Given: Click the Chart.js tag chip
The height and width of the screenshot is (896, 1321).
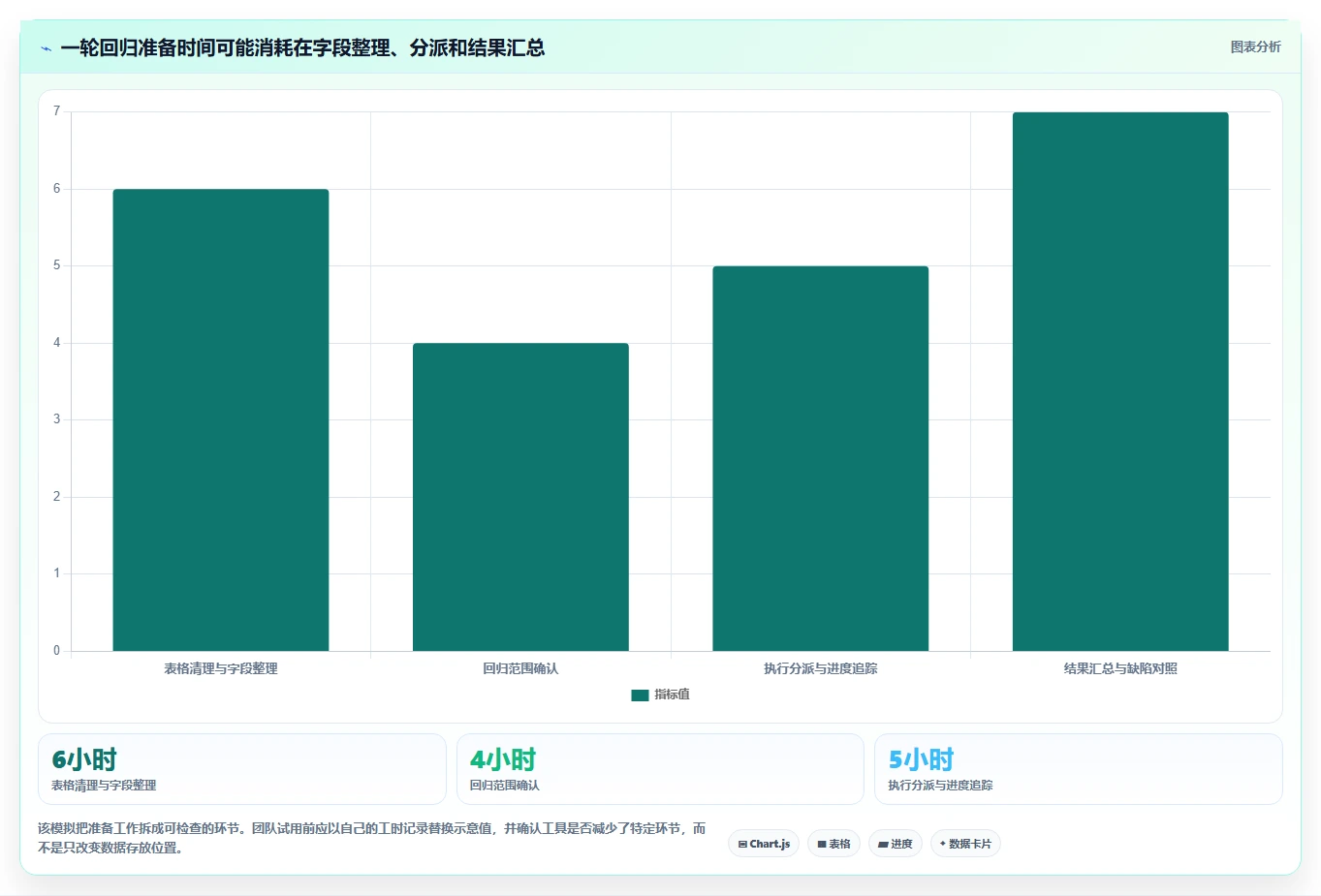Looking at the screenshot, I should coord(764,844).
